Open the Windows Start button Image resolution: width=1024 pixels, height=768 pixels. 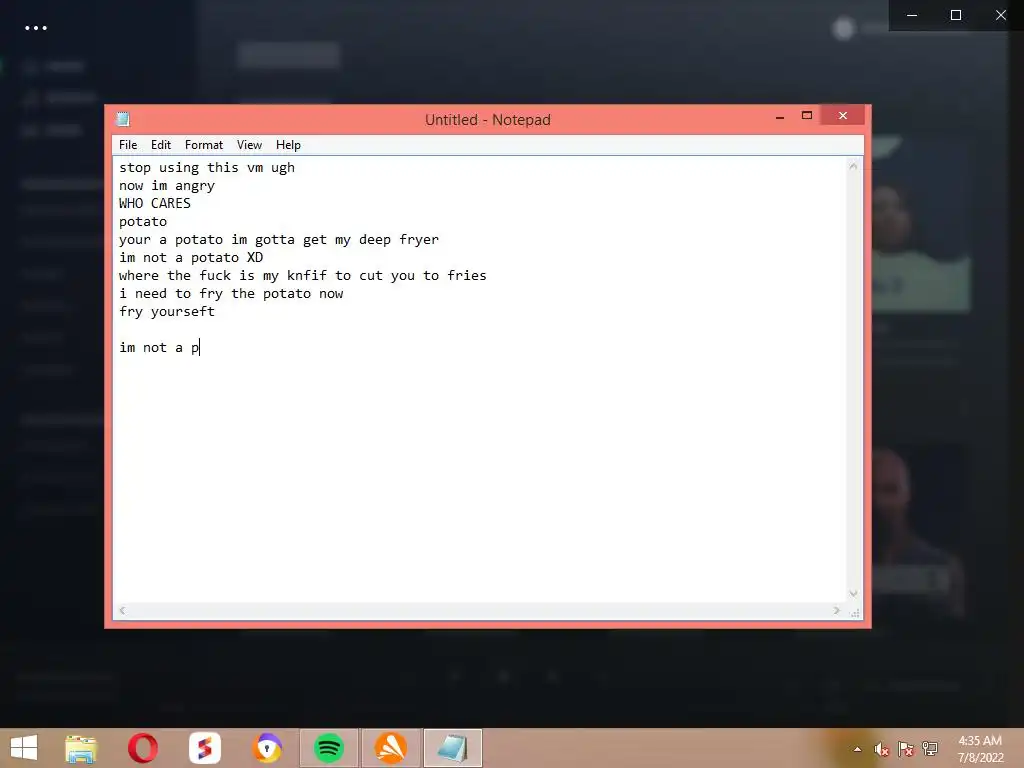pyautogui.click(x=24, y=748)
